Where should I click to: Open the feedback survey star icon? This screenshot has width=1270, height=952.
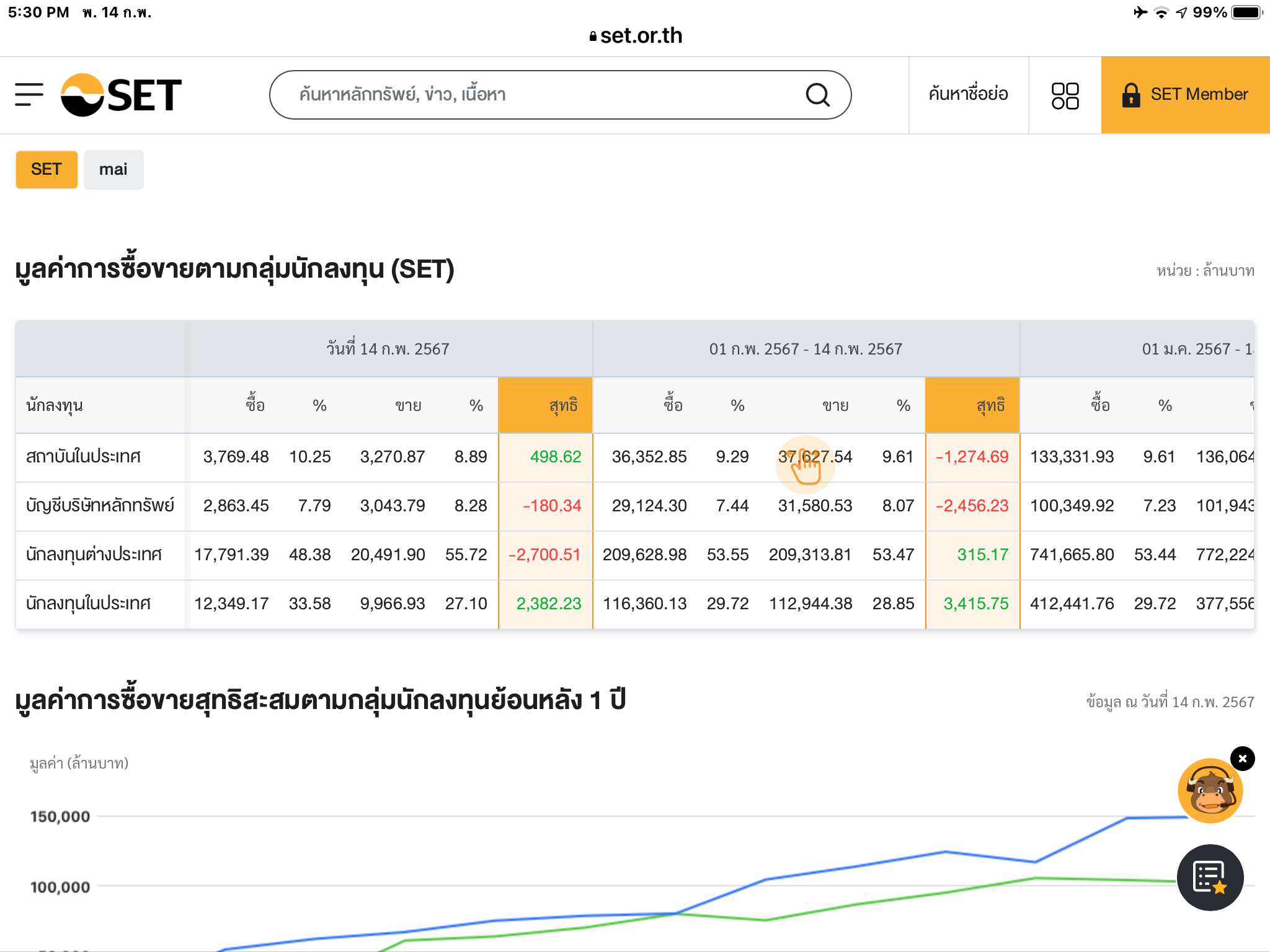tap(1209, 878)
